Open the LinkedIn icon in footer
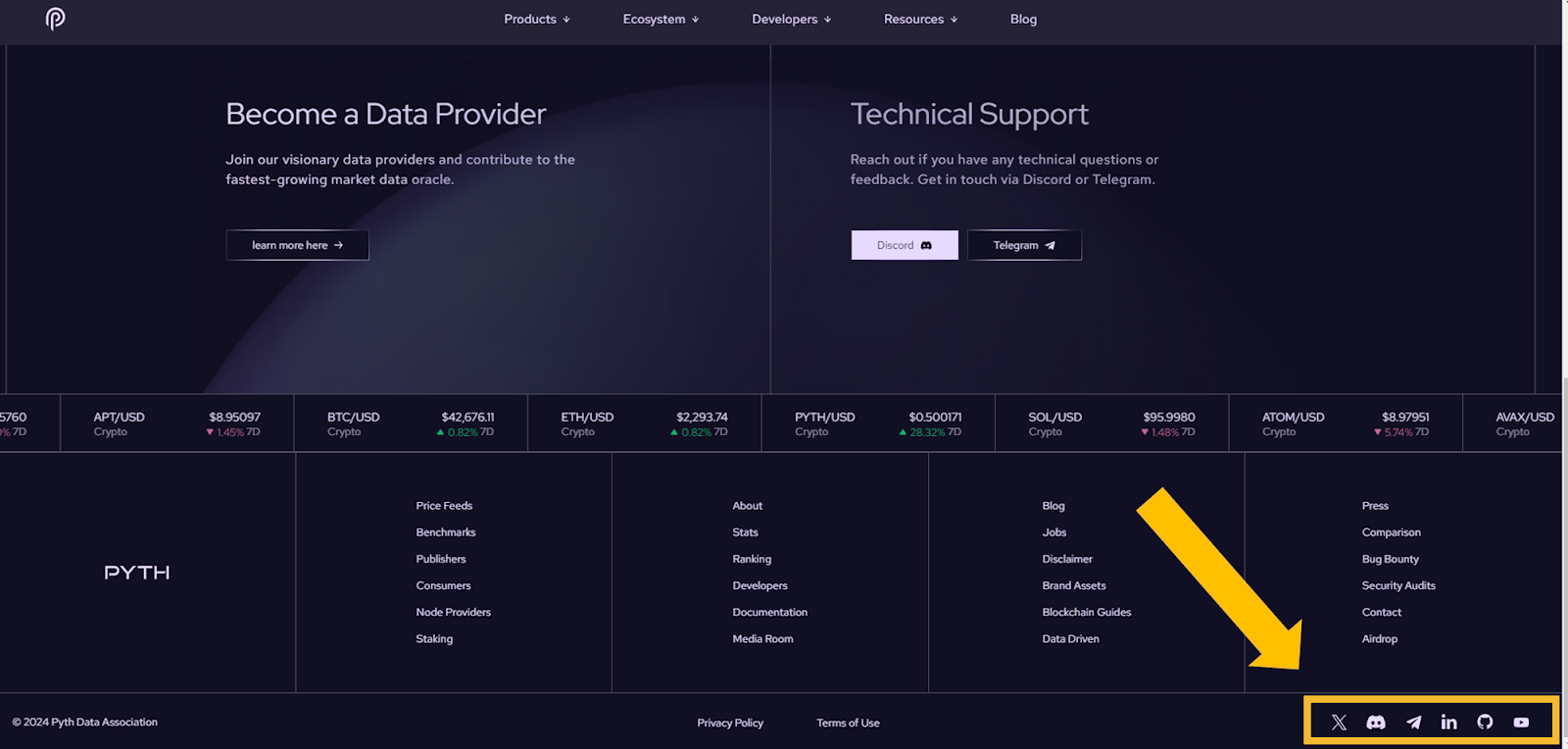 (1448, 723)
